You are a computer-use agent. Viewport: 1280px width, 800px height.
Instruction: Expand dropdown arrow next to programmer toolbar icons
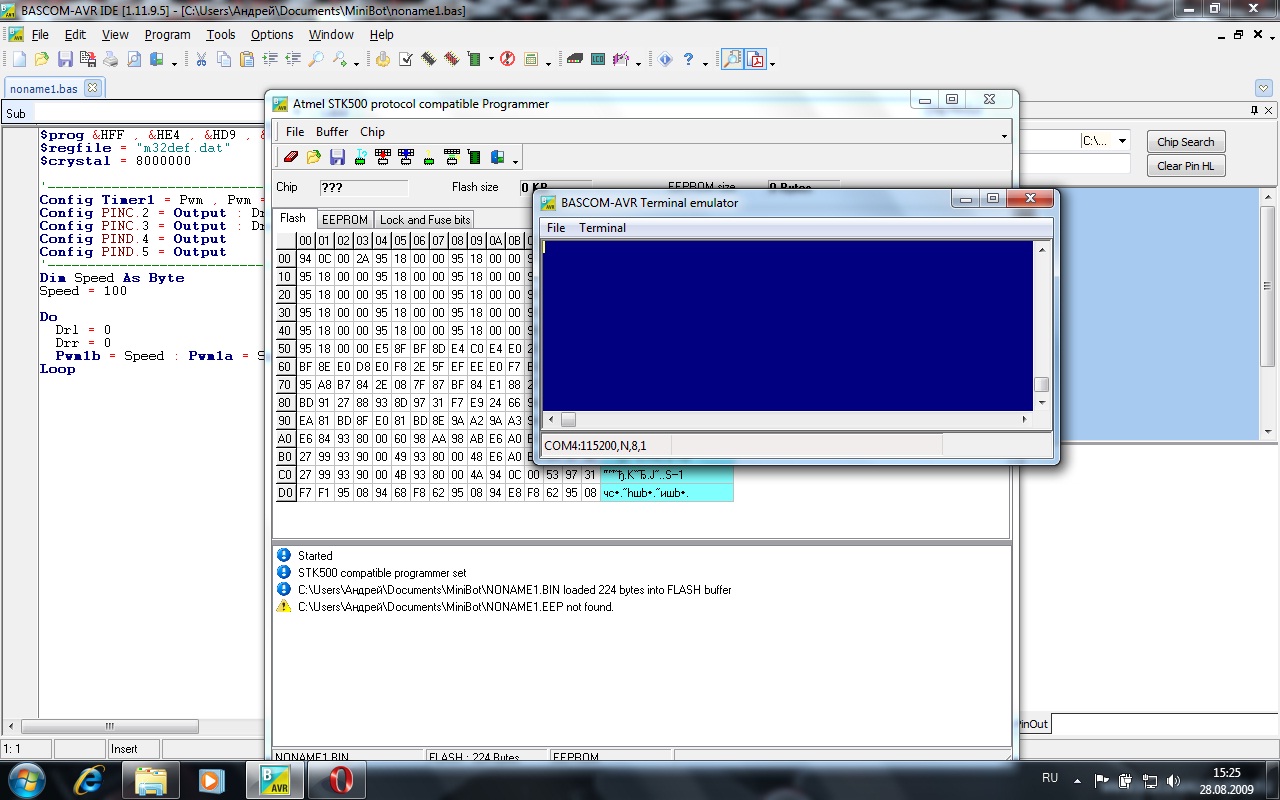click(x=515, y=160)
